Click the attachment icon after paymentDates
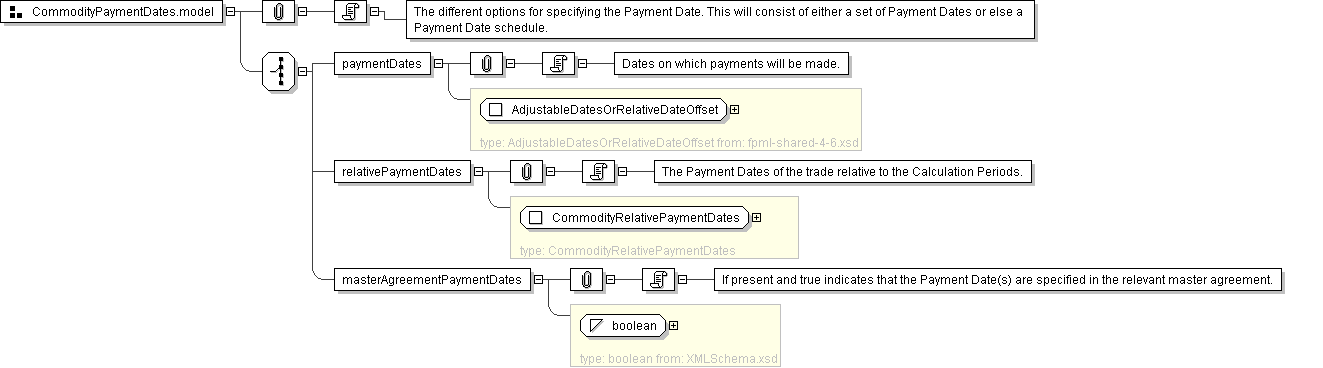Image resolution: width=1323 pixels, height=368 pixels. pyautogui.click(x=486, y=64)
